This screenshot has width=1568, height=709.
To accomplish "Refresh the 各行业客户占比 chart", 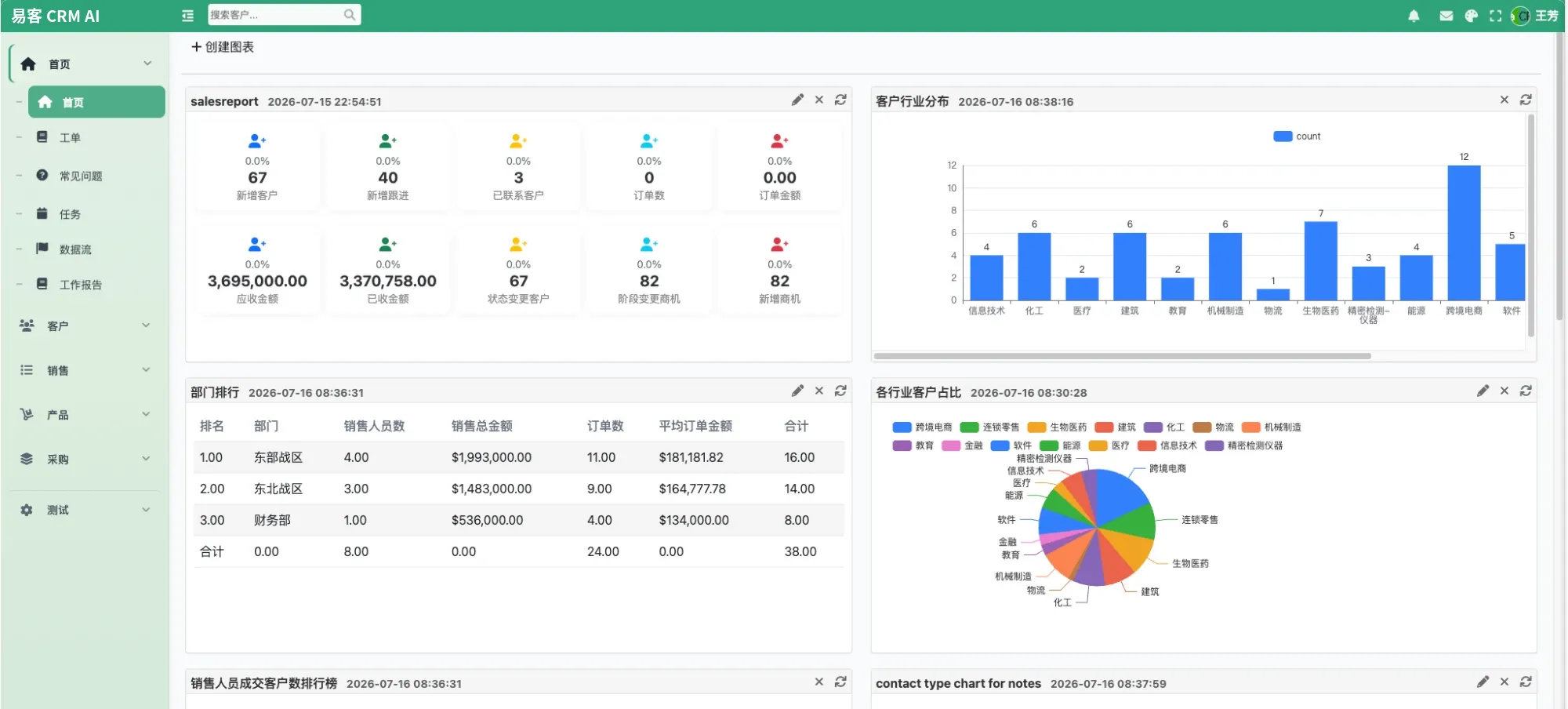I will (1526, 391).
